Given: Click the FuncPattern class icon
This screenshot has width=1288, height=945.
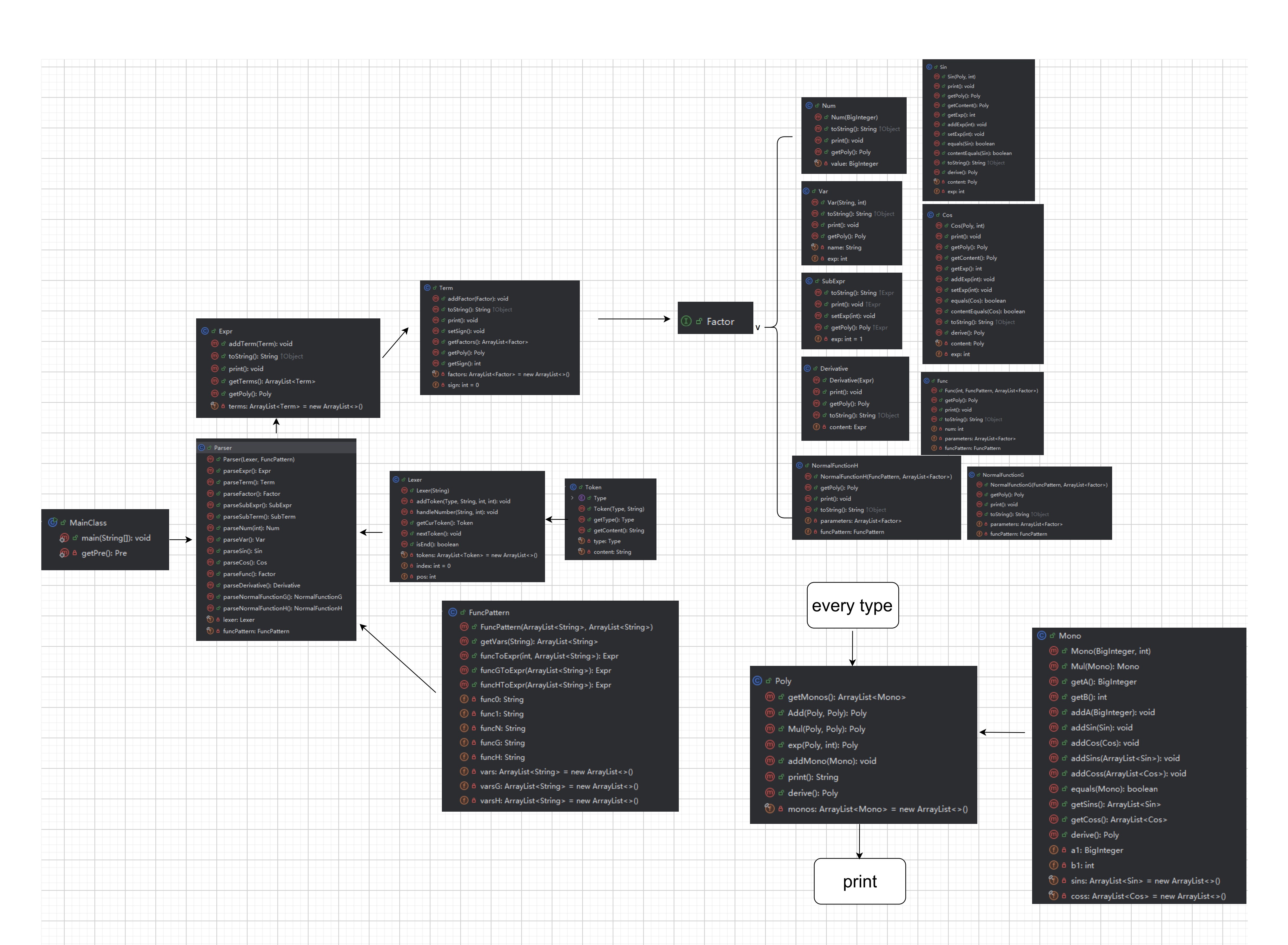Looking at the screenshot, I should tap(452, 612).
